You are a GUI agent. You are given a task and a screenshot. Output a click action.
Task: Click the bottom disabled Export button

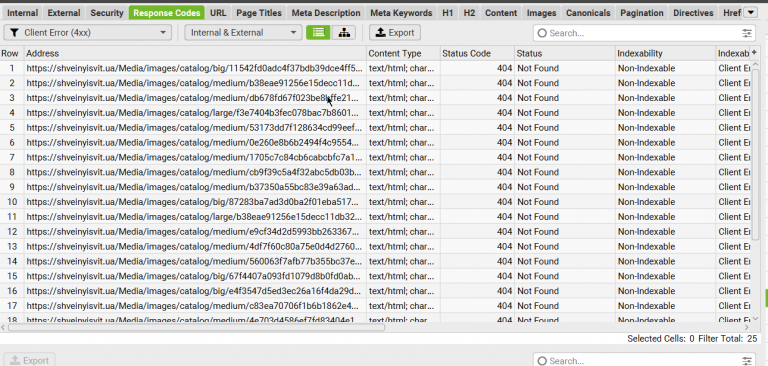coord(29,360)
